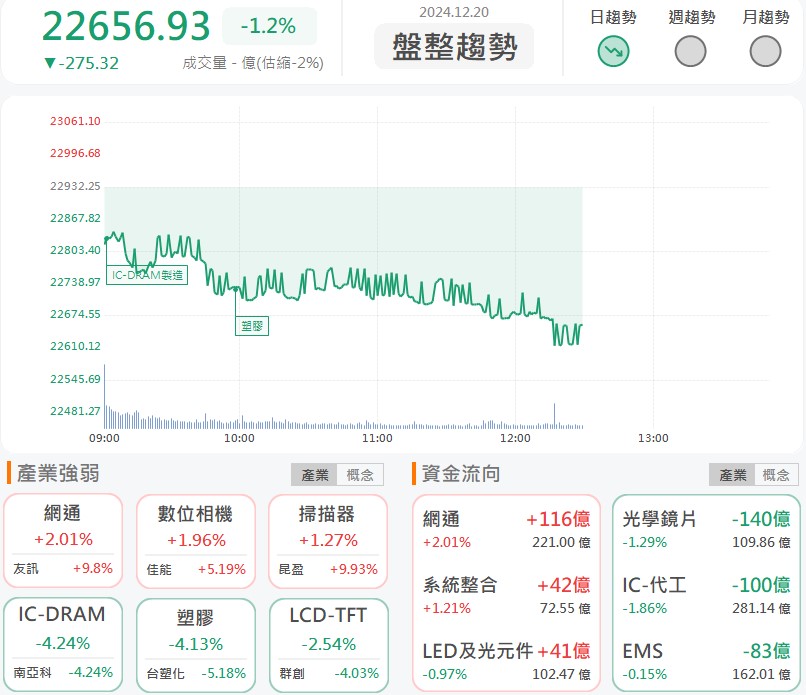Click EMS -83億 fund outflow row

706,661
